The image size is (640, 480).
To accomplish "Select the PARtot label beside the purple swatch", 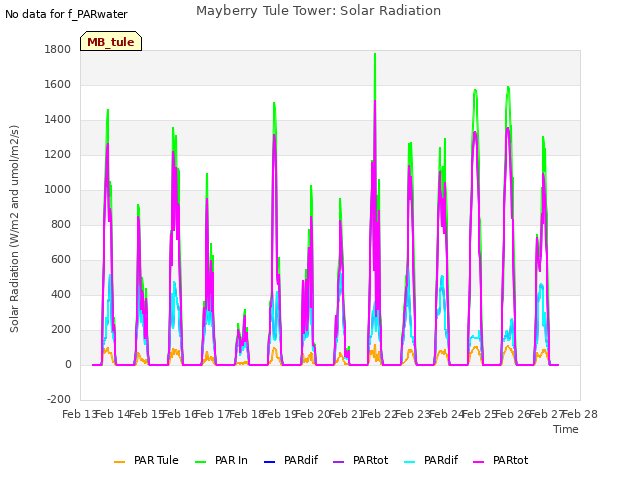I will point(371,460).
